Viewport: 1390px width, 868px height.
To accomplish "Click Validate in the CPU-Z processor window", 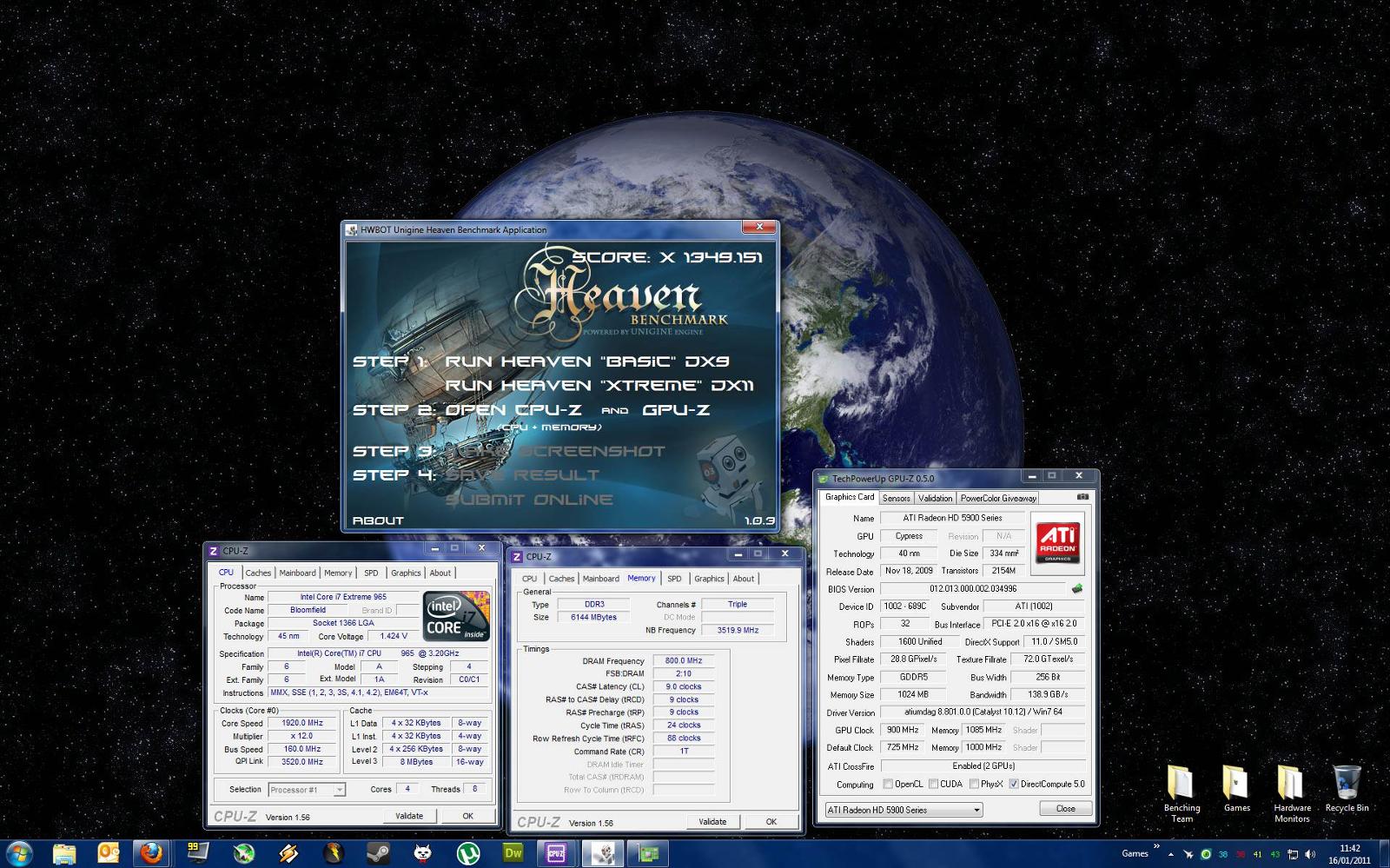I will 409,816.
